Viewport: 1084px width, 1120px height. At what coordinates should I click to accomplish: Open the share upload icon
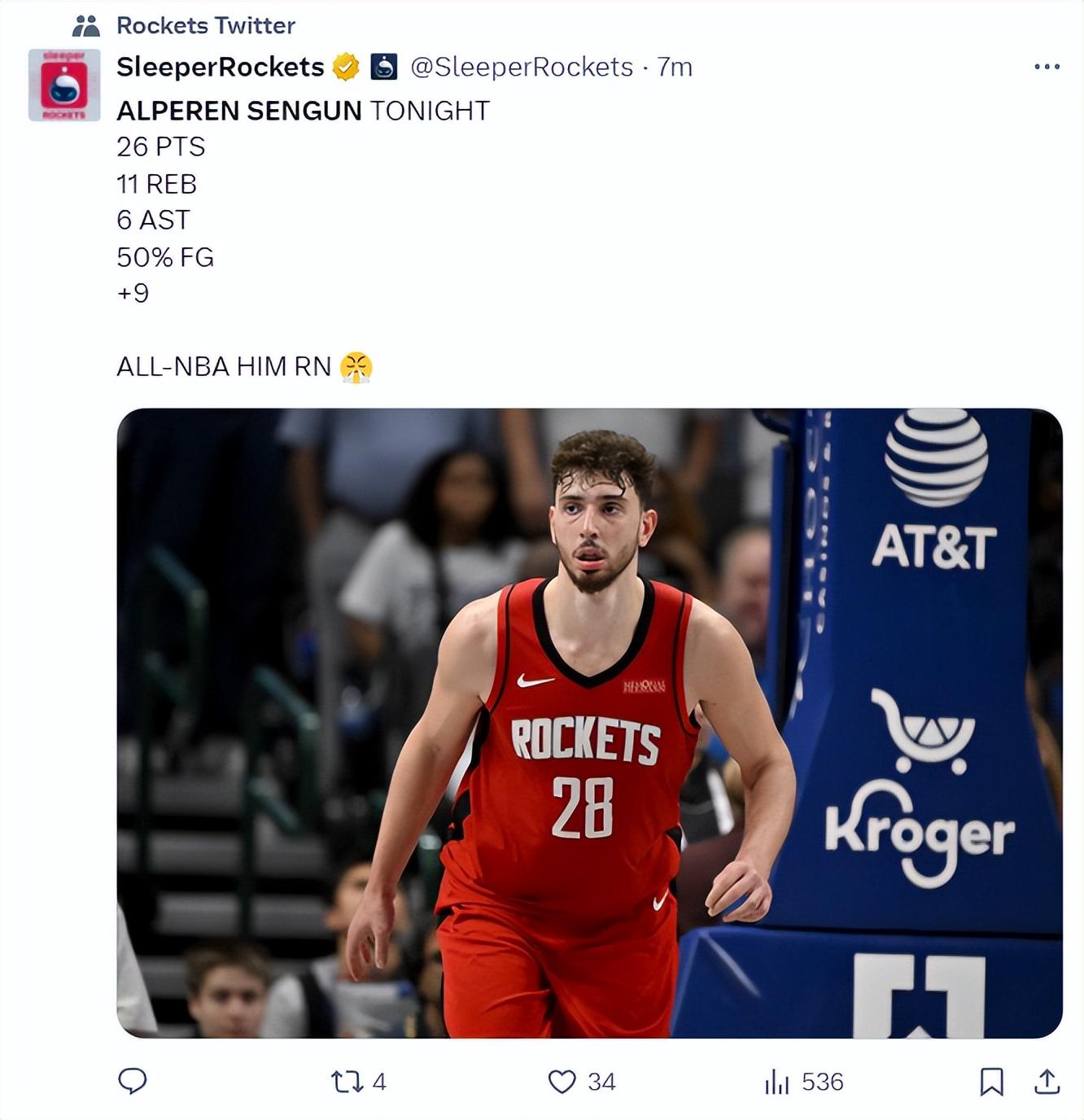[x=1047, y=1081]
